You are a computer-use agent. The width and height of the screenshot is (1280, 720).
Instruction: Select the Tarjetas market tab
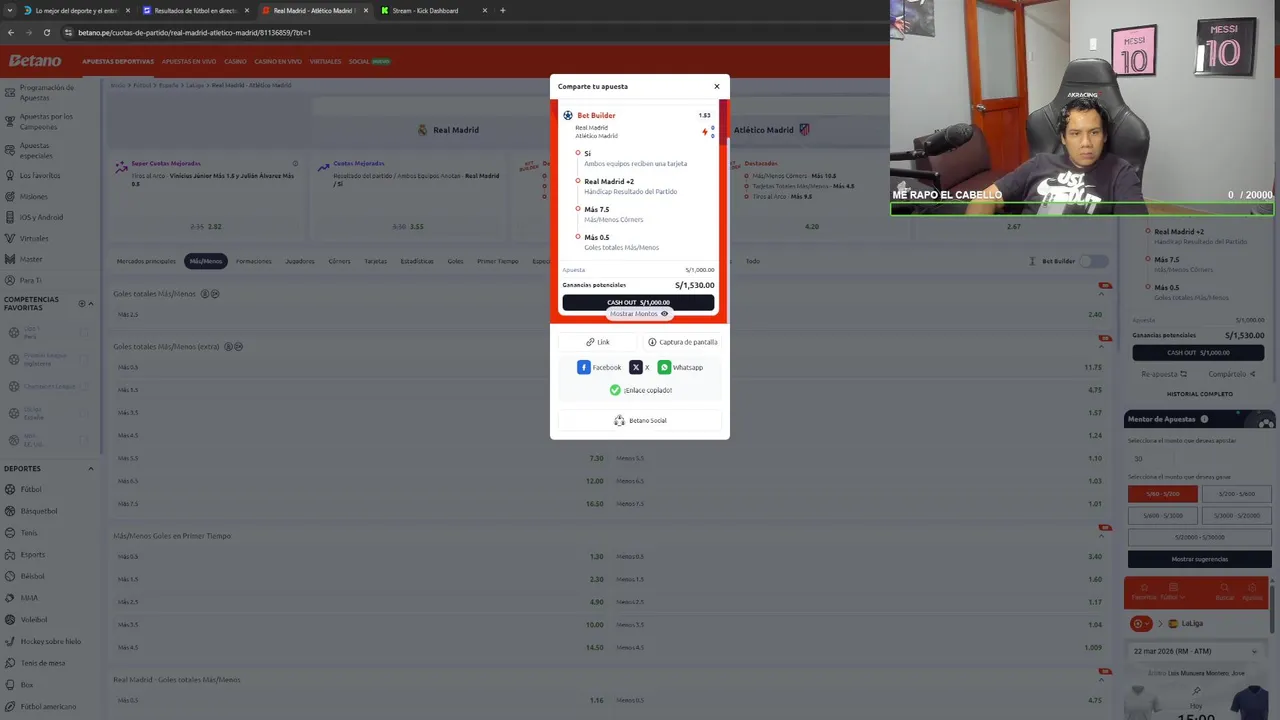pos(375,261)
